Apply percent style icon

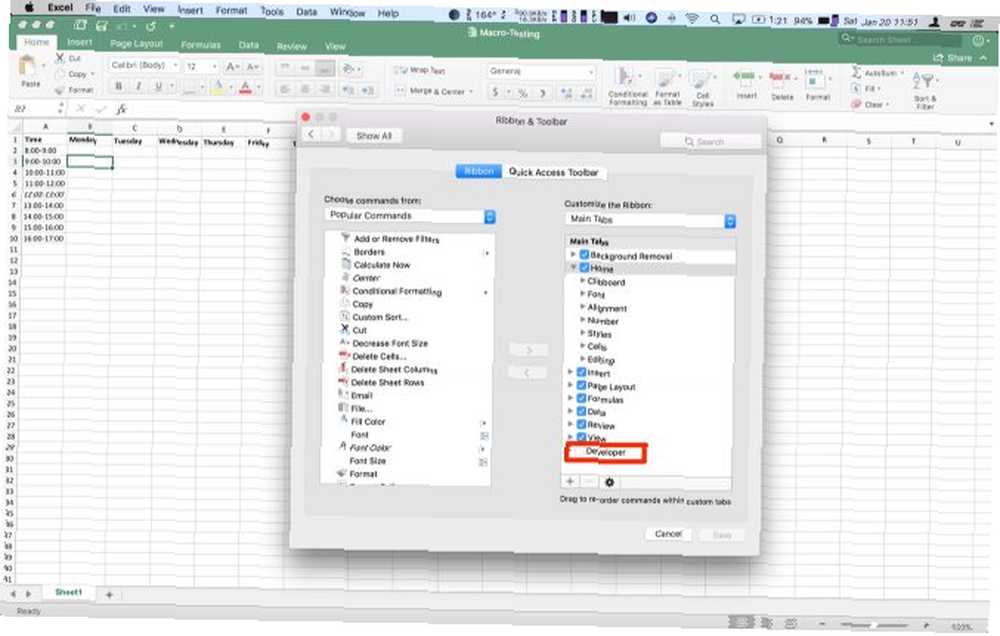(522, 93)
